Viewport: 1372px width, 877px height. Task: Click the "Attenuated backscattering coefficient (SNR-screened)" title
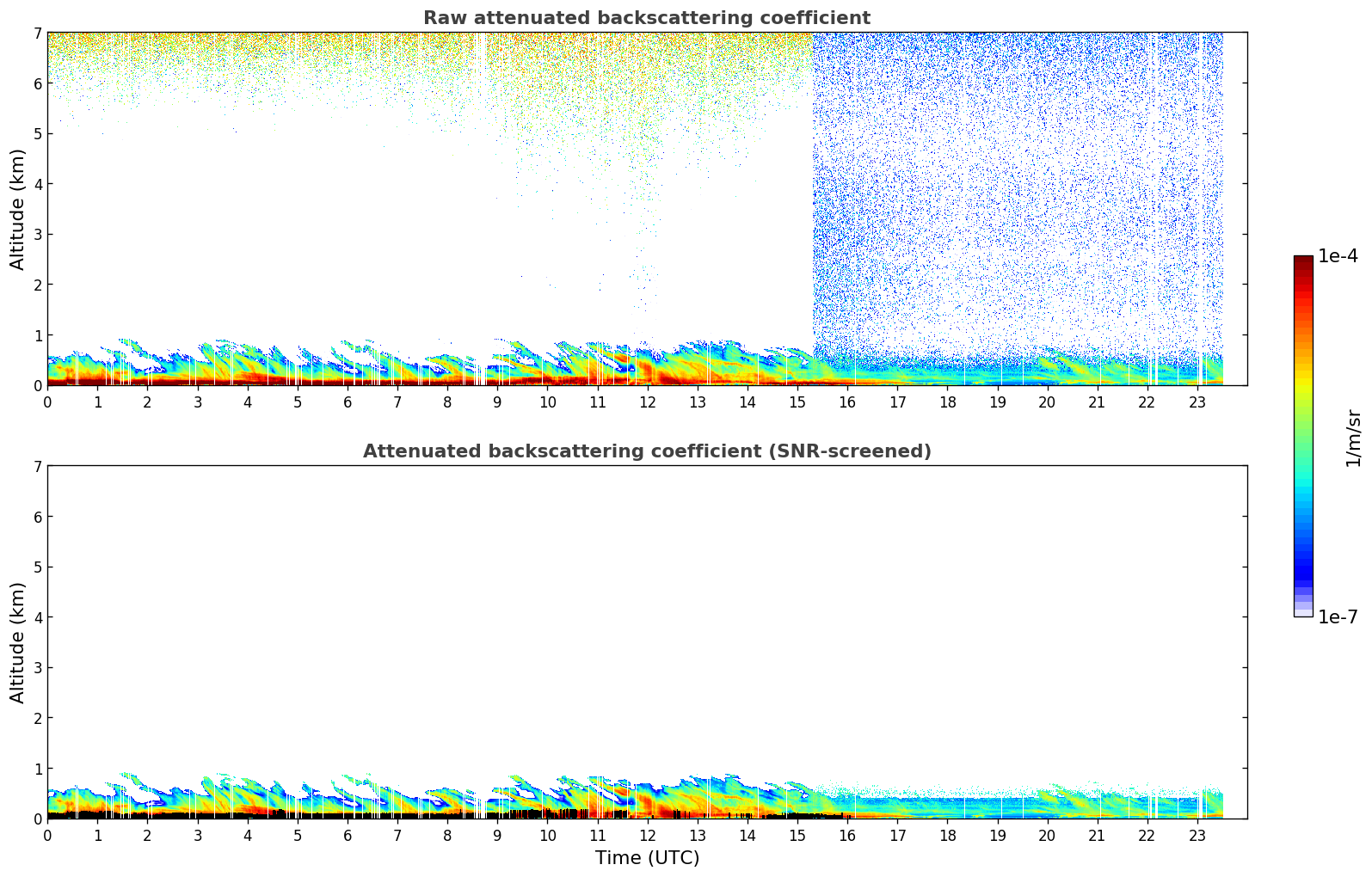click(646, 451)
